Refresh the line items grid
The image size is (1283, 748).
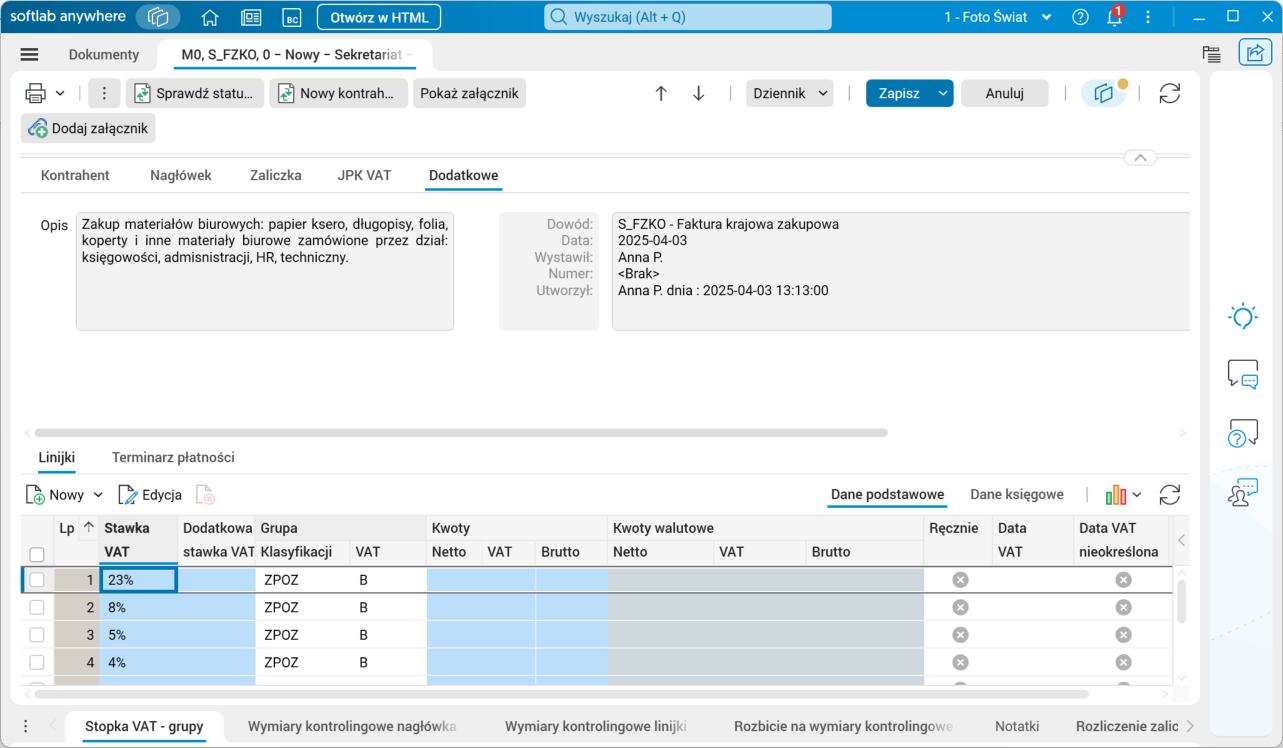[x=1169, y=495]
